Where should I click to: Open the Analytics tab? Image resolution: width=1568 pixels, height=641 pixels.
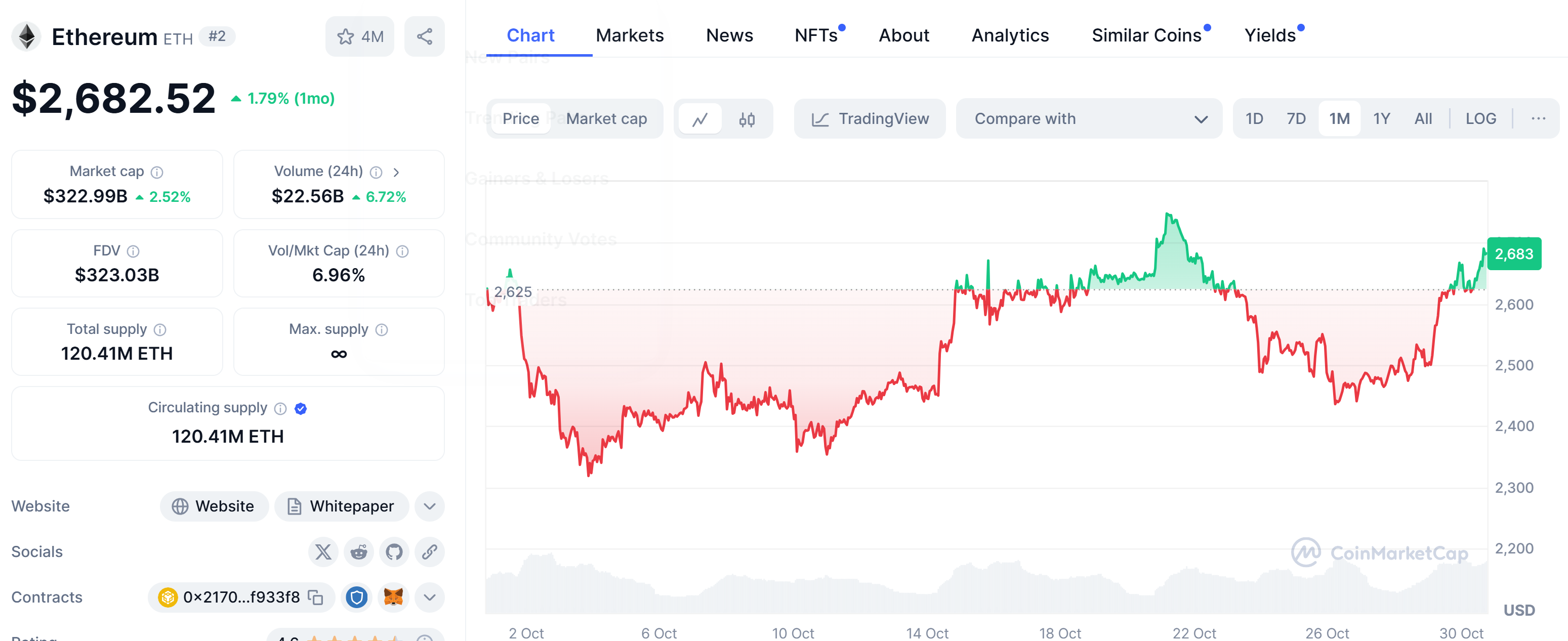[x=1010, y=35]
